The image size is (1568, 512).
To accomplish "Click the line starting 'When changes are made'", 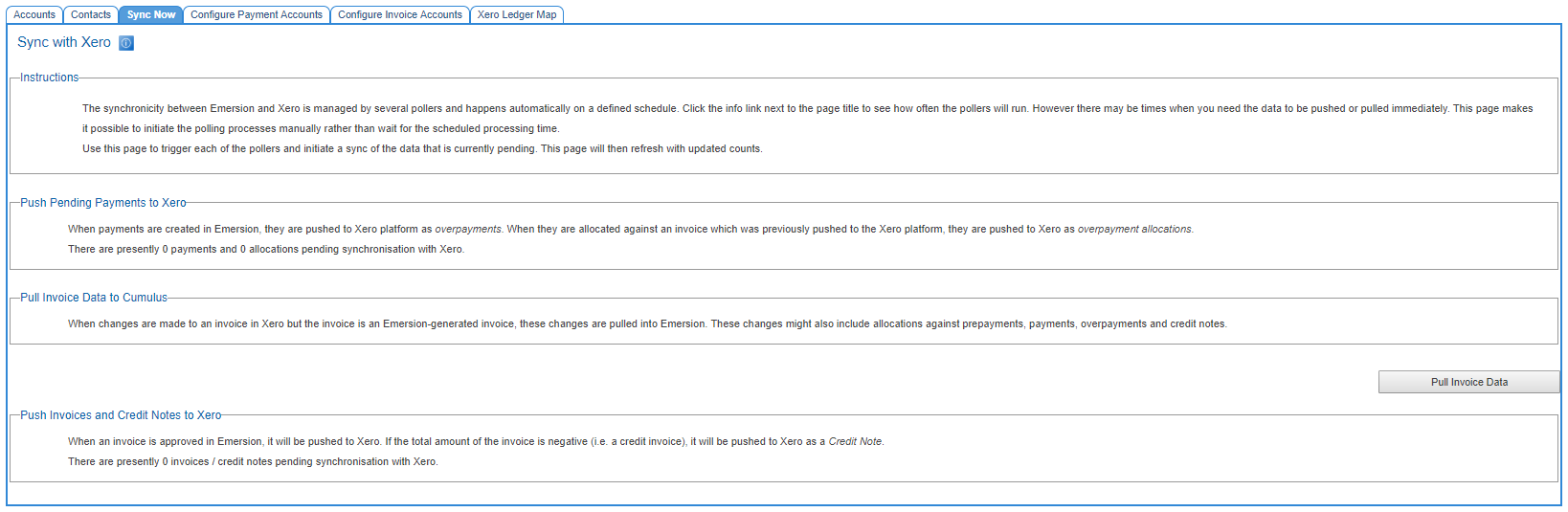I will click(x=647, y=324).
